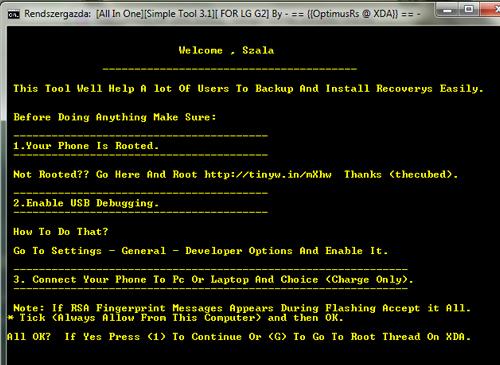Click 'Note: If RSA Fingerprint Messages Appears' line
500x365 pixels.
pyautogui.click(x=242, y=308)
